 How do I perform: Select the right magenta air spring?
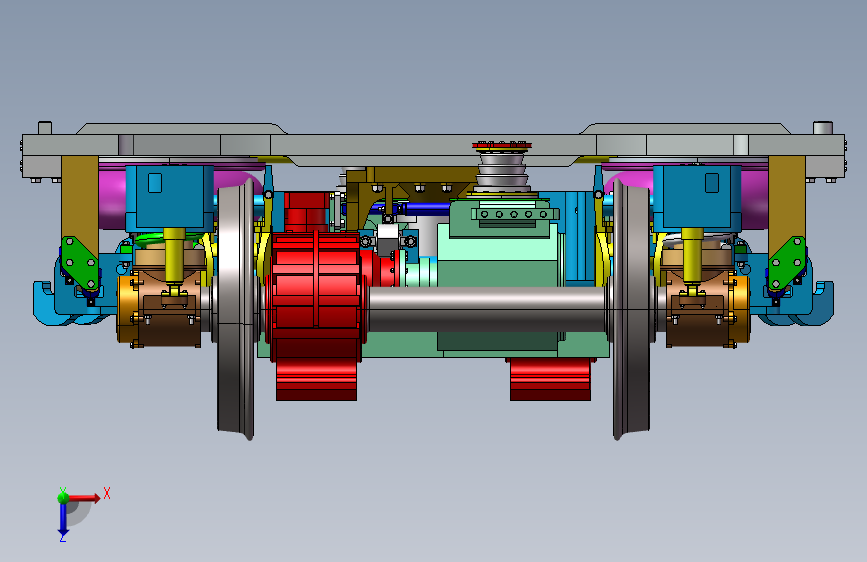[755, 199]
